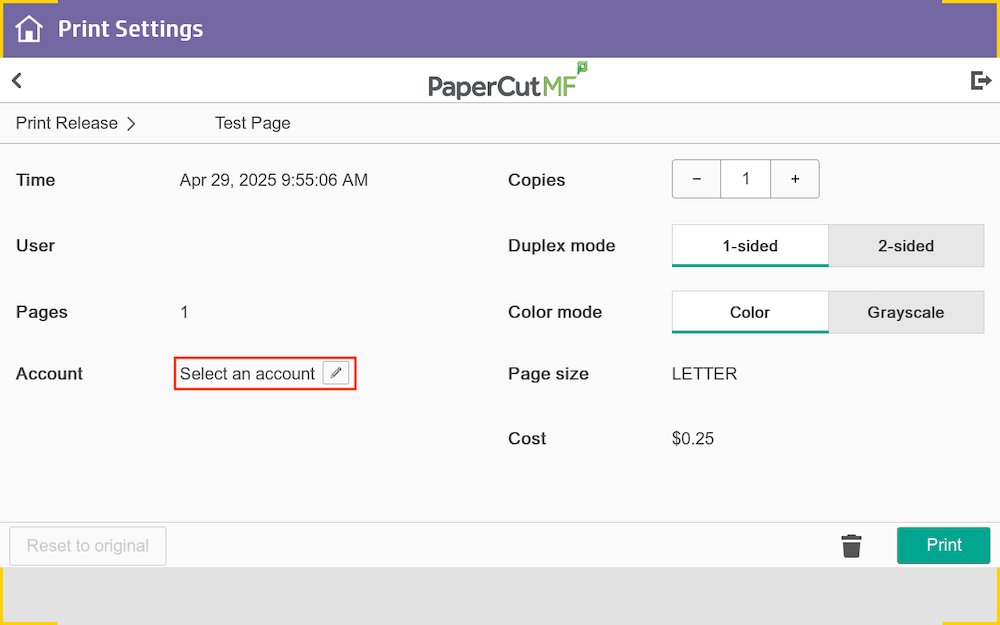
Task: Choose Color print mode
Action: [750, 312]
